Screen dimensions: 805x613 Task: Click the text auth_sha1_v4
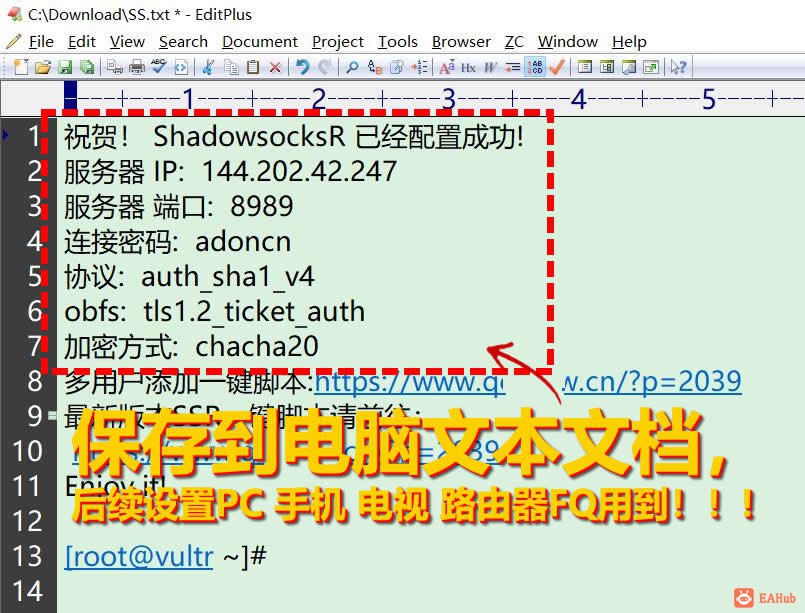click(227, 277)
